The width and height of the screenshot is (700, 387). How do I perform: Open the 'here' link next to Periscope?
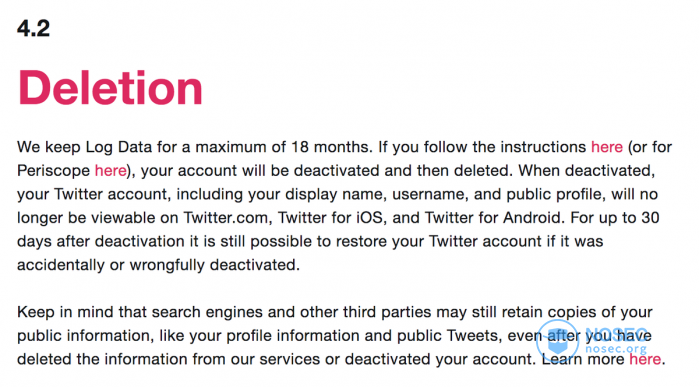[x=110, y=171]
